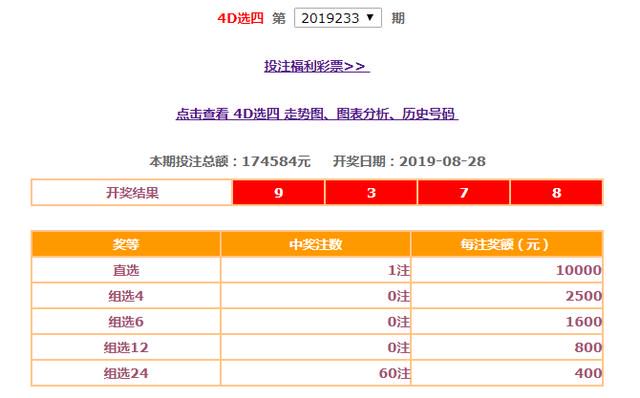Image resolution: width=640 pixels, height=398 pixels.
Task: Open the 投注福利彩票>> link
Action: pyautogui.click(x=317, y=66)
